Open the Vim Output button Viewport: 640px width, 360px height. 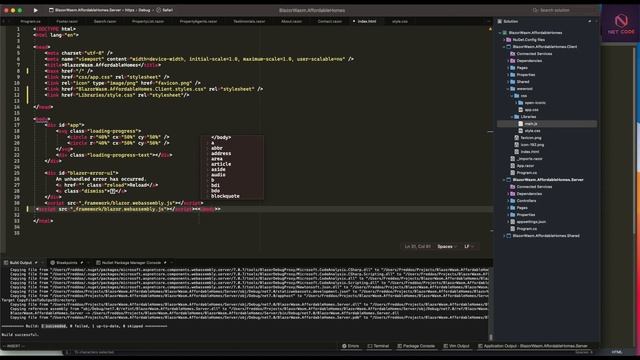pos(456,346)
